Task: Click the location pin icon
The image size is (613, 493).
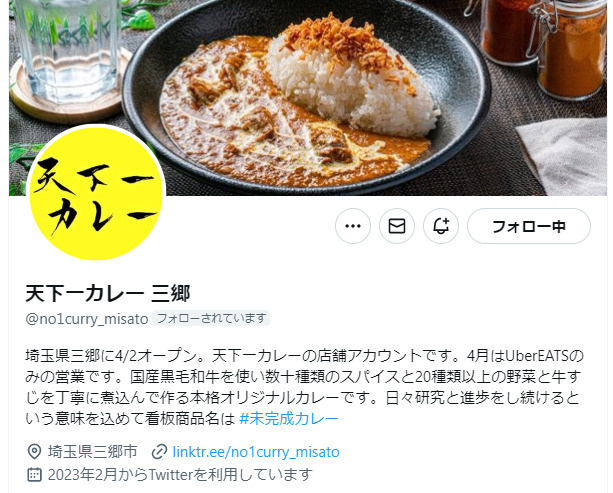Action: (x=34, y=452)
